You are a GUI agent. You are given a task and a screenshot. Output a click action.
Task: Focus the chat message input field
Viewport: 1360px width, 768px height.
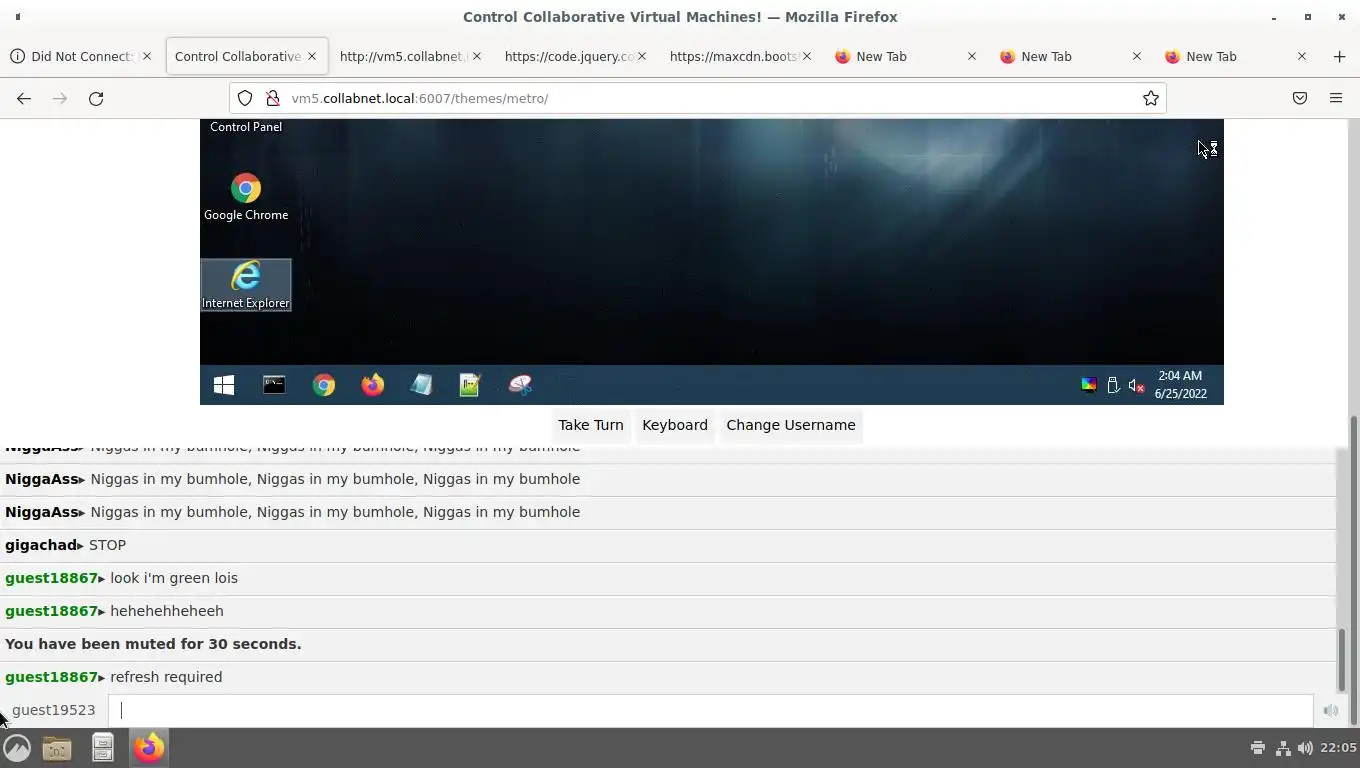pyautogui.click(x=710, y=711)
